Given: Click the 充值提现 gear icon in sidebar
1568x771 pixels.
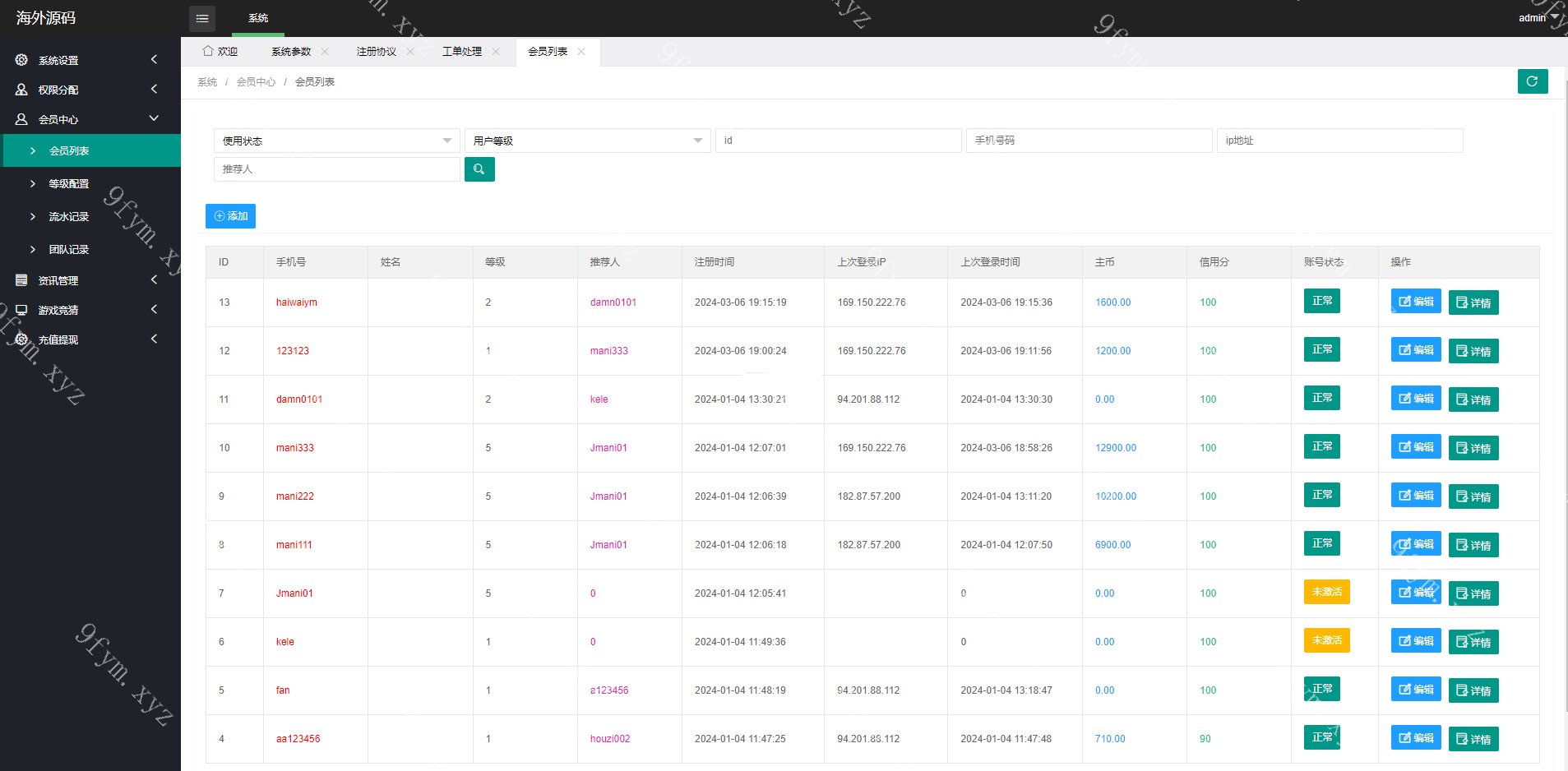Looking at the screenshot, I should [21, 339].
